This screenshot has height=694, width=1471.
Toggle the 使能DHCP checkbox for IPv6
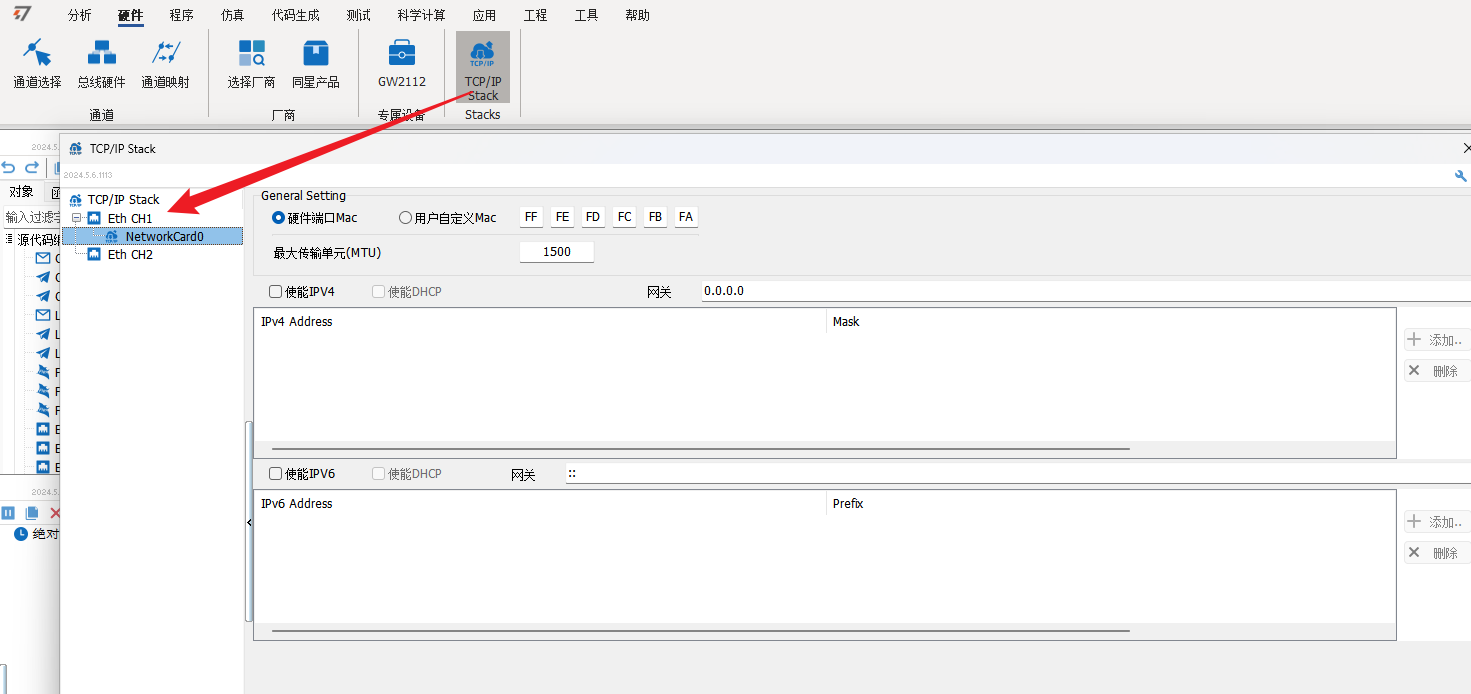(378, 473)
